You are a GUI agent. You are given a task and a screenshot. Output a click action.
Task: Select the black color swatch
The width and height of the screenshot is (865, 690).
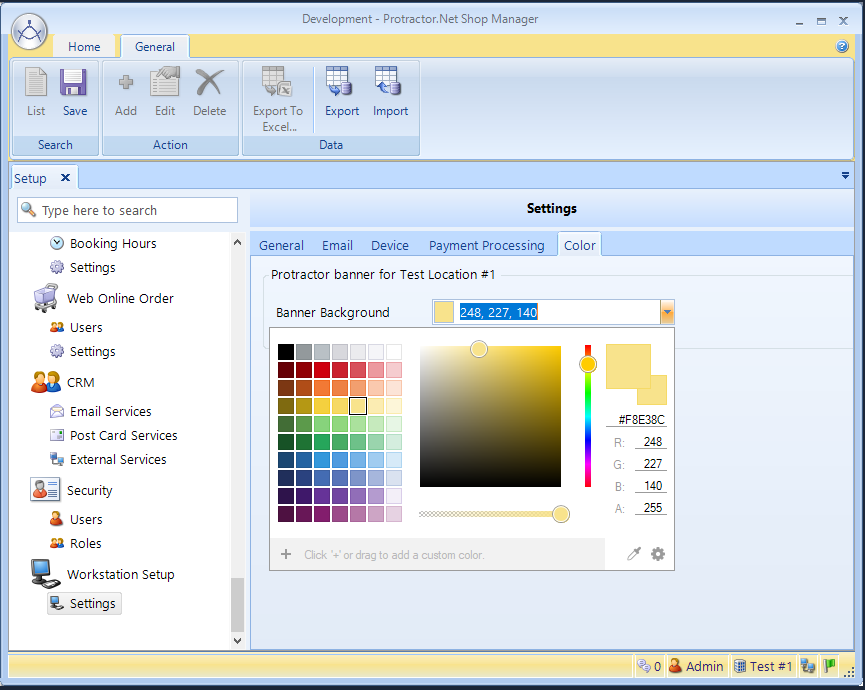(286, 352)
